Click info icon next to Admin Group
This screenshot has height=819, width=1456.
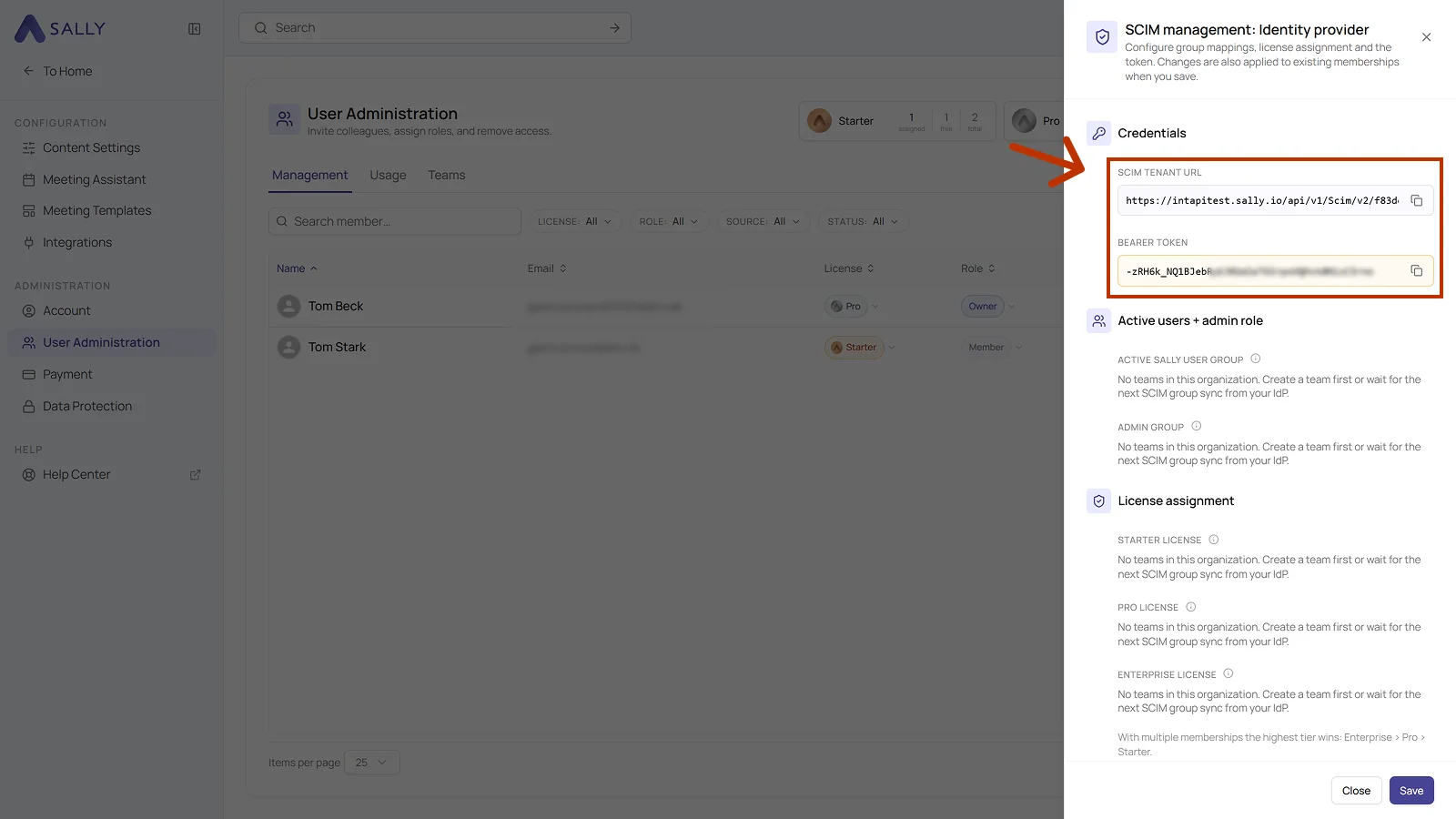coord(1197,426)
